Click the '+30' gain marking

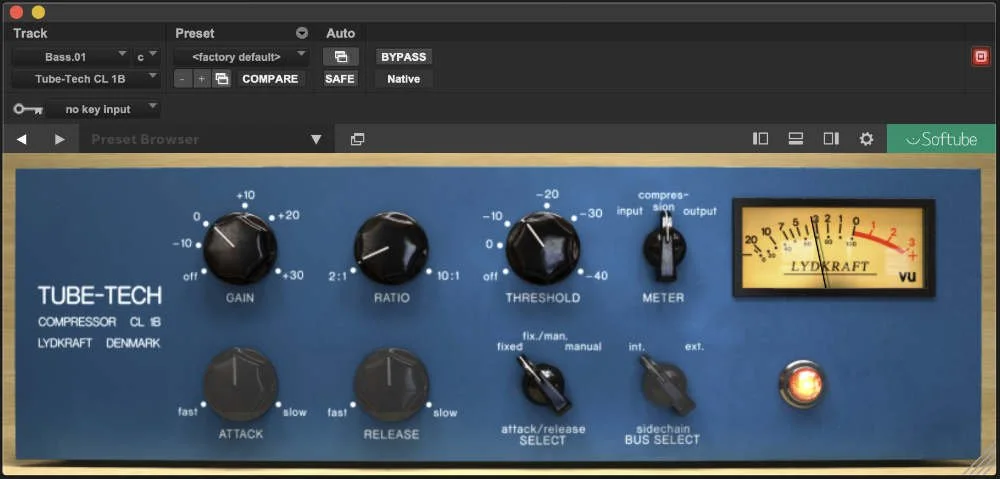[295, 276]
